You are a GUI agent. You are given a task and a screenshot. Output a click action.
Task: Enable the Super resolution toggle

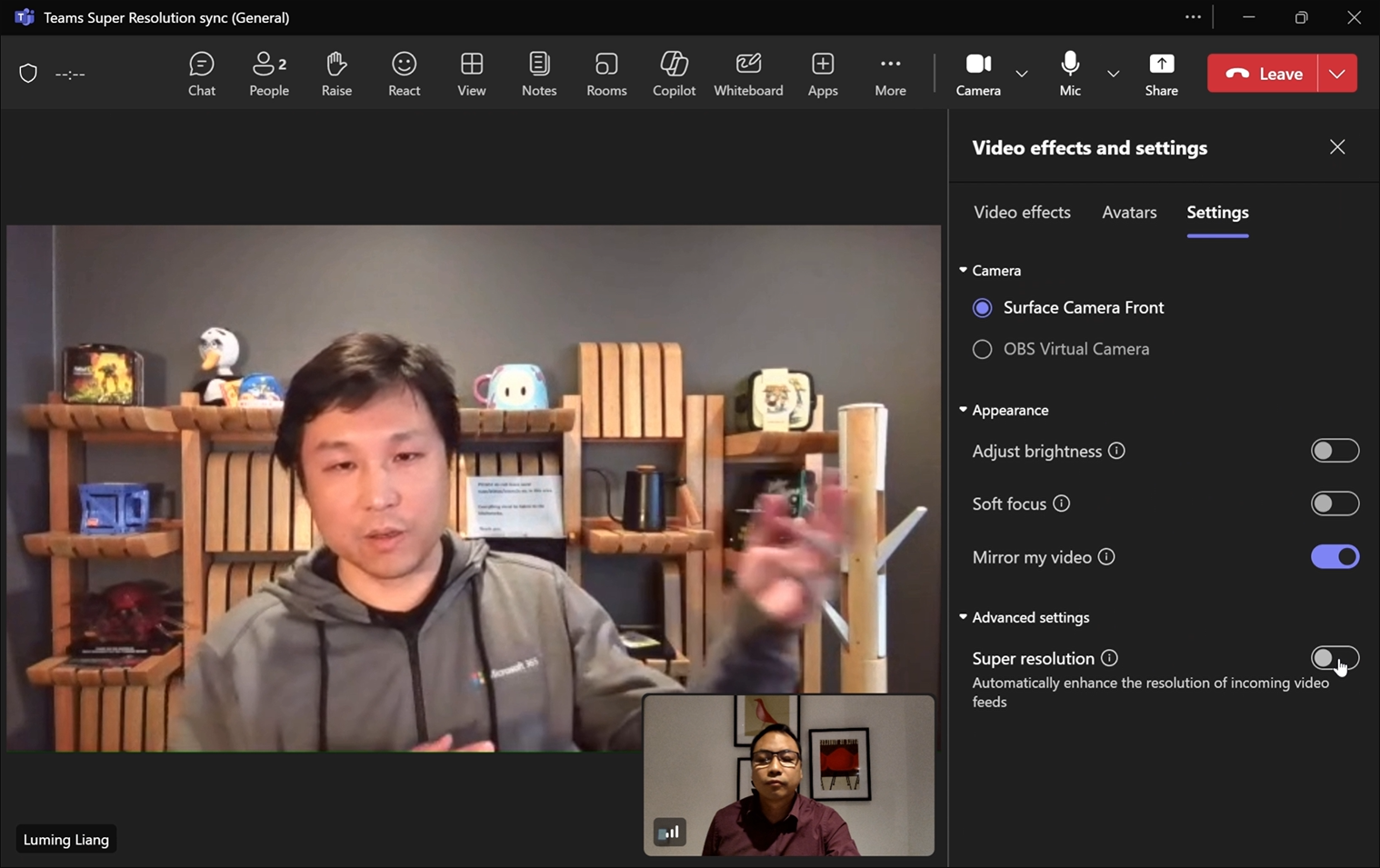tap(1335, 658)
